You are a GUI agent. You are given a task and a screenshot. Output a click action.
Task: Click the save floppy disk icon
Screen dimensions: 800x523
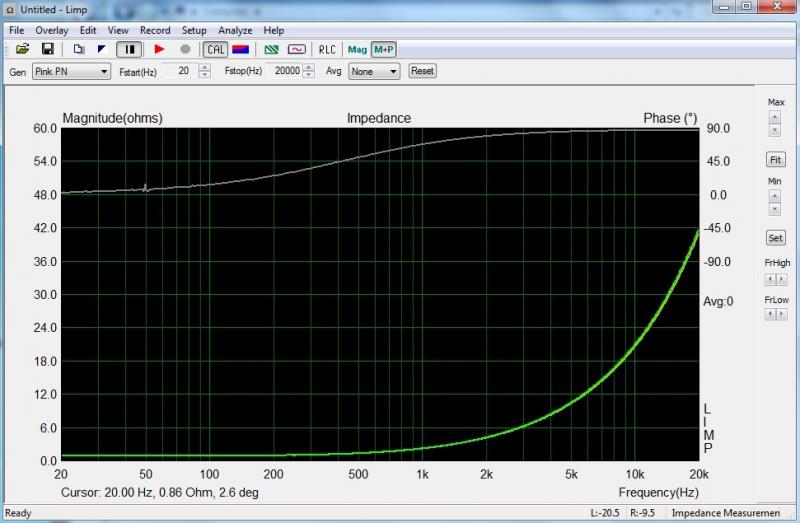(x=47, y=49)
